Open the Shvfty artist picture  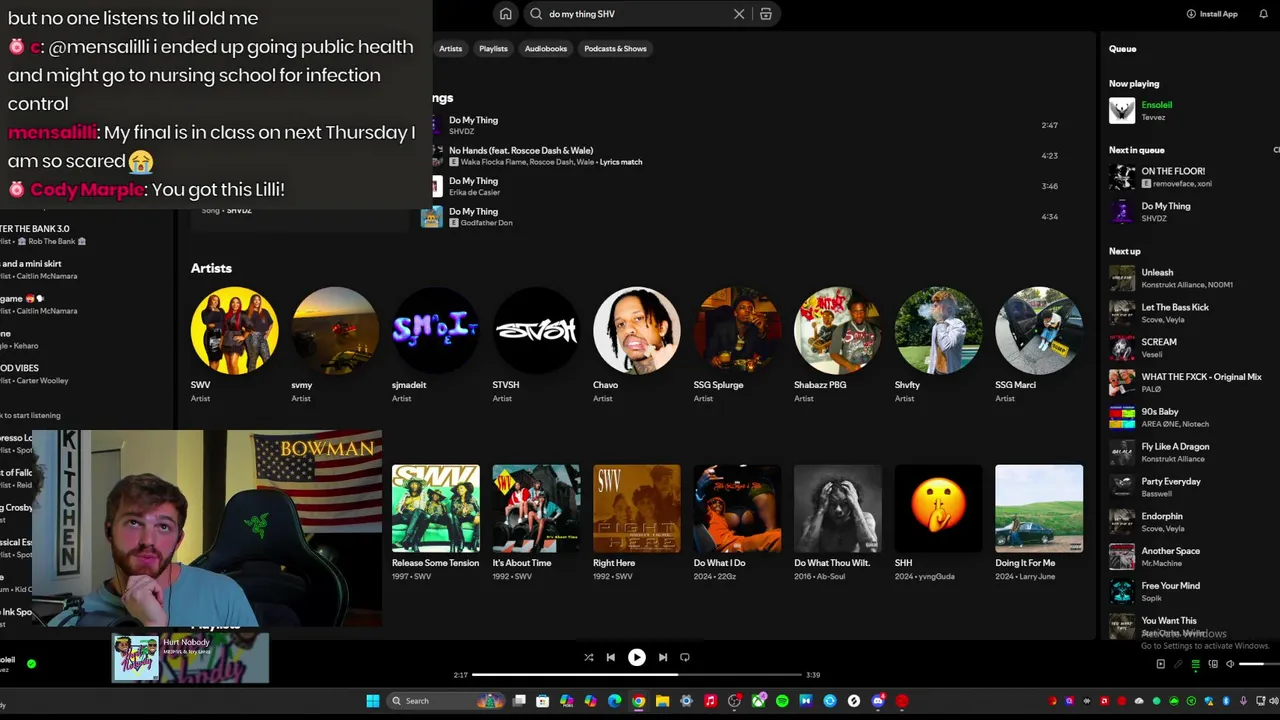938,331
